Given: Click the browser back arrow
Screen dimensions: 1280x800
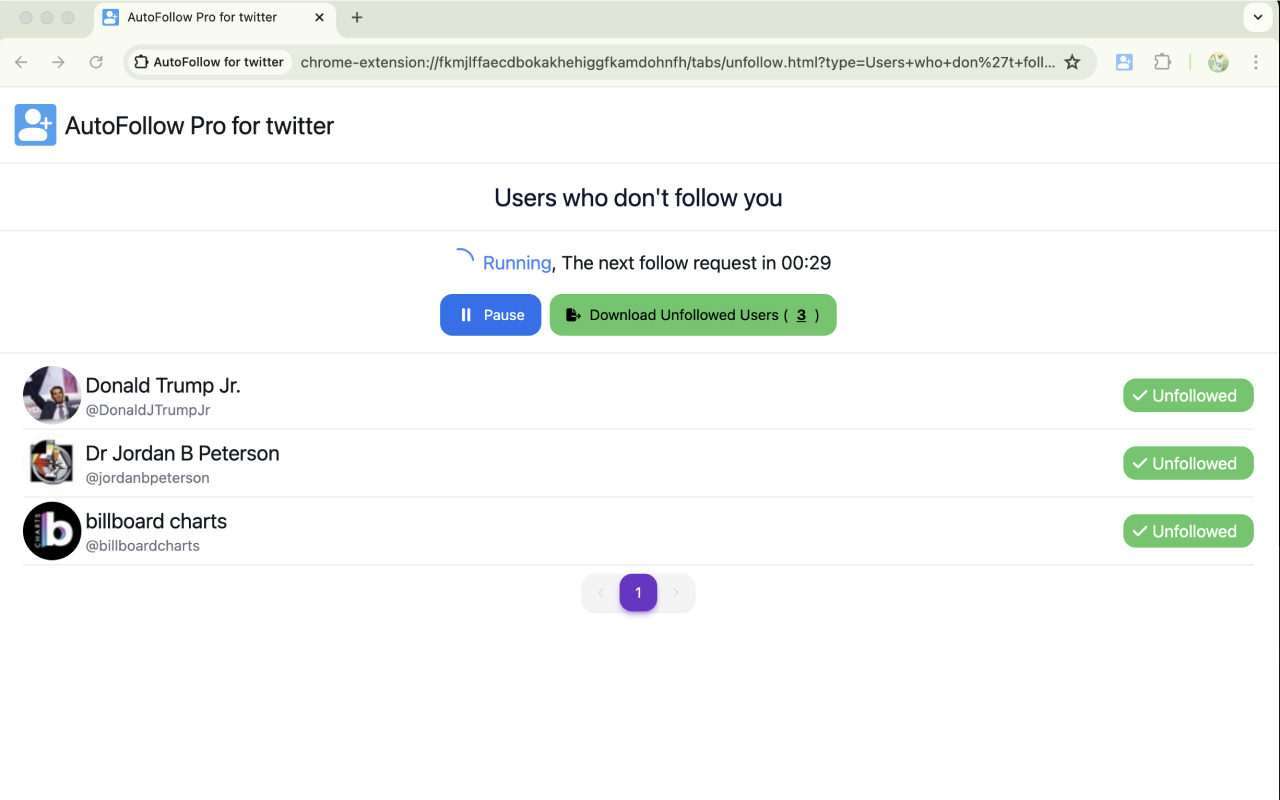Looking at the screenshot, I should coord(21,62).
